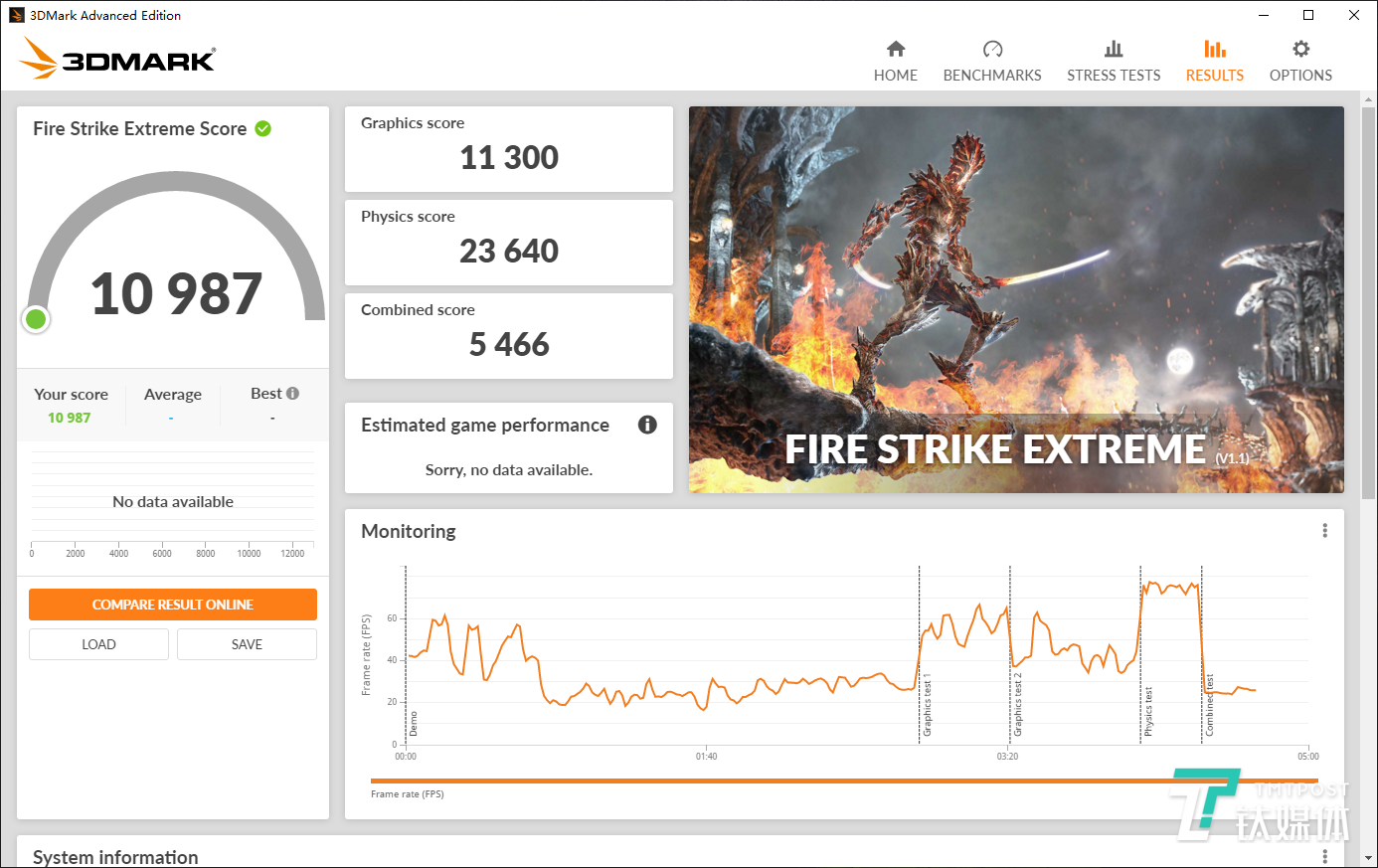Click the scrollbar up arrow
Viewport: 1378px width, 868px height.
tap(1369, 98)
